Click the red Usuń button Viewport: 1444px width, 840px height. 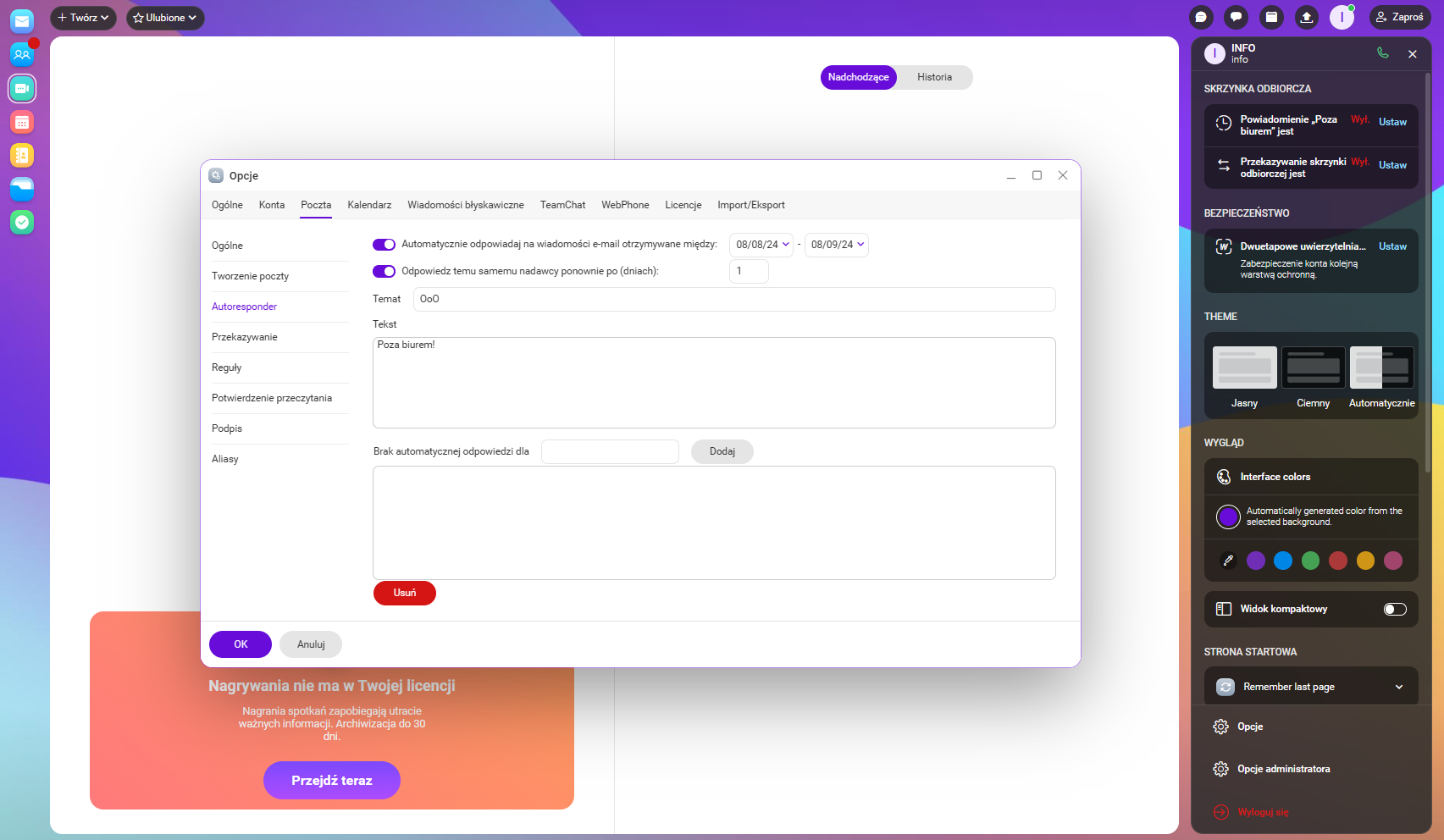coord(404,593)
